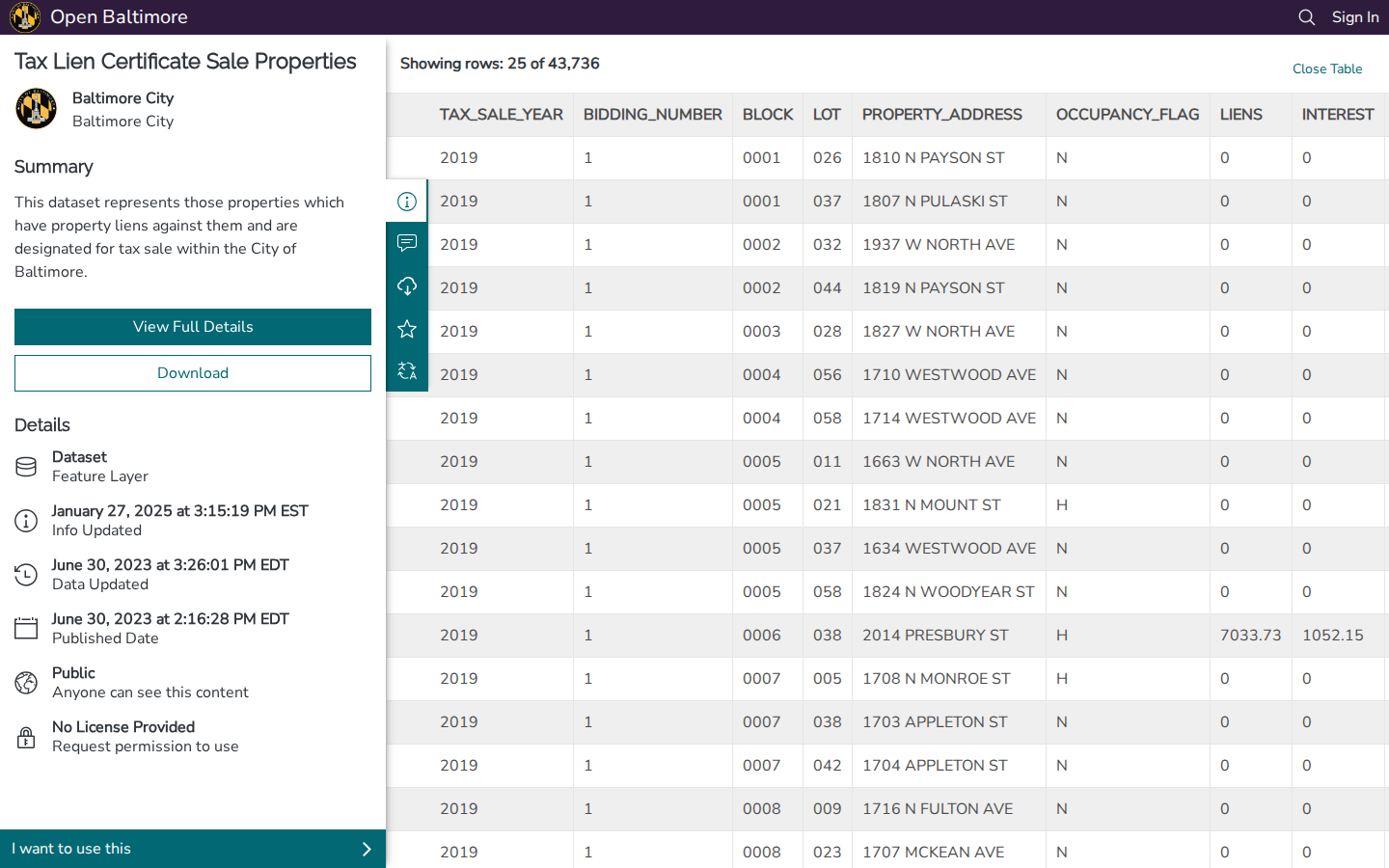Click the star favorite icon
The image size is (1389, 868).
[407, 329]
